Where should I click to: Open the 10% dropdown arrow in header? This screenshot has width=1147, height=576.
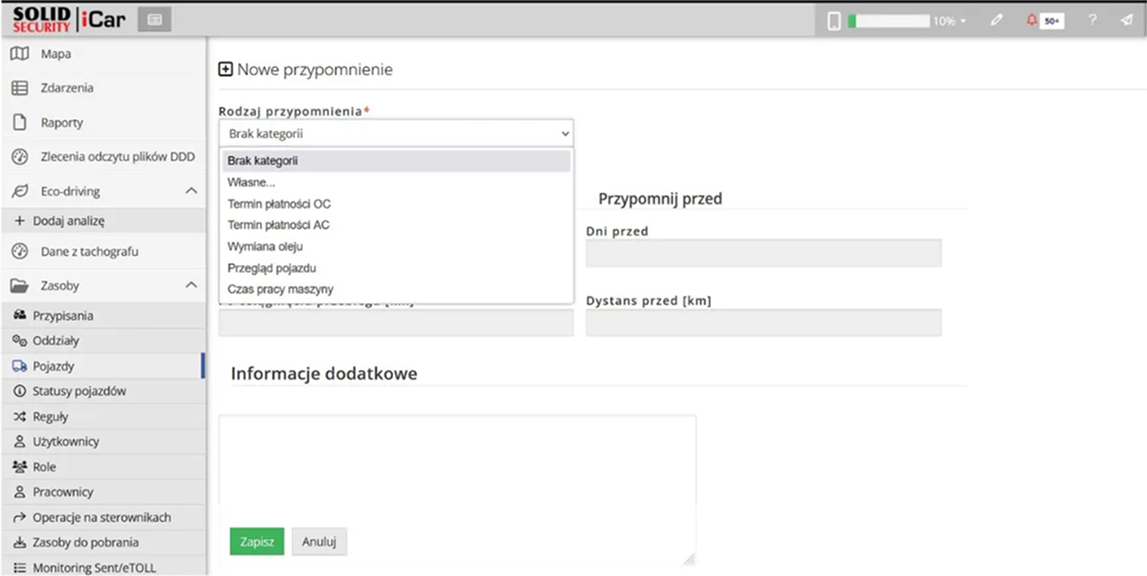[963, 21]
